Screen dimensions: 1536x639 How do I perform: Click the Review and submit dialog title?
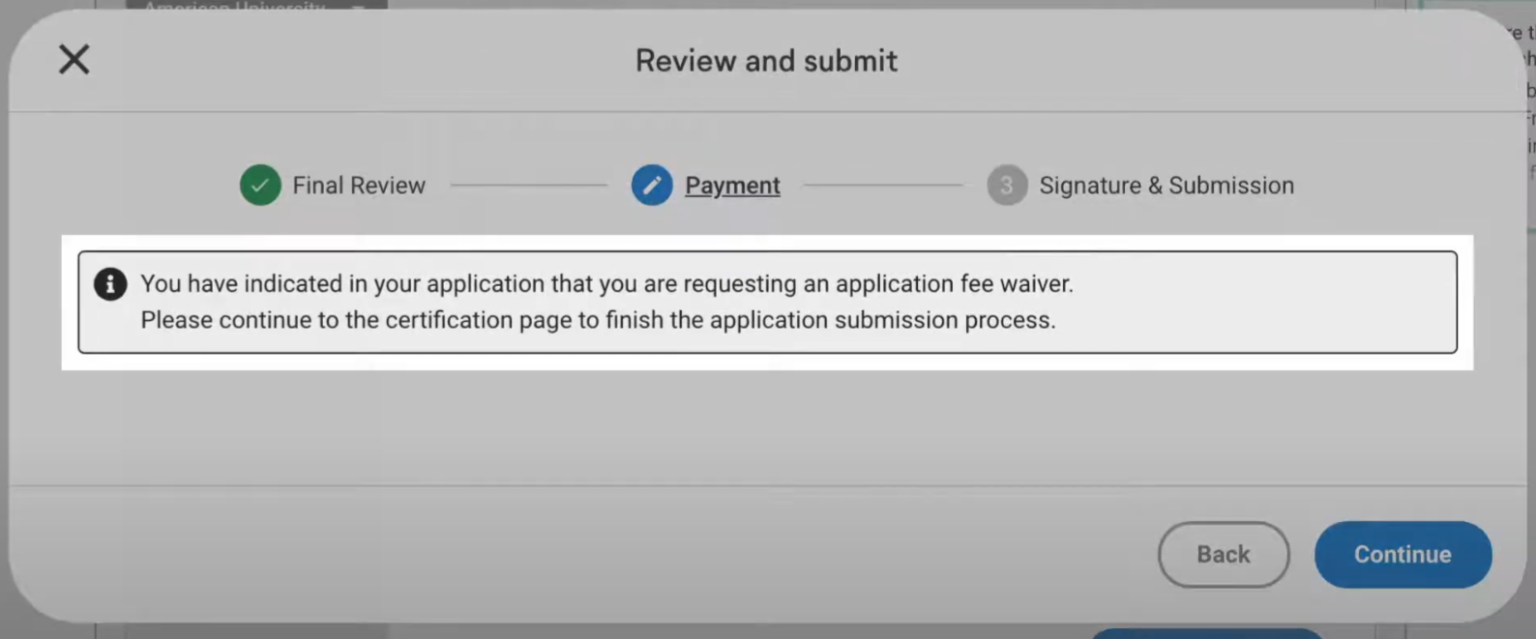tap(765, 60)
